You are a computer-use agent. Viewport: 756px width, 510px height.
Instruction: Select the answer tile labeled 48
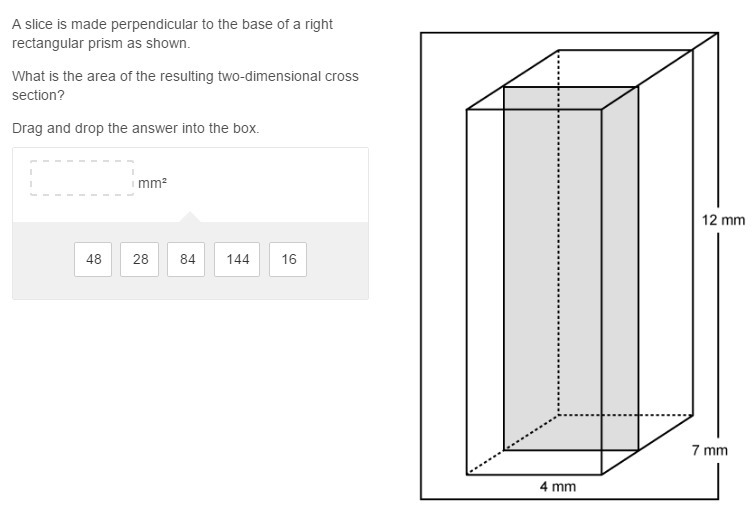click(93, 259)
